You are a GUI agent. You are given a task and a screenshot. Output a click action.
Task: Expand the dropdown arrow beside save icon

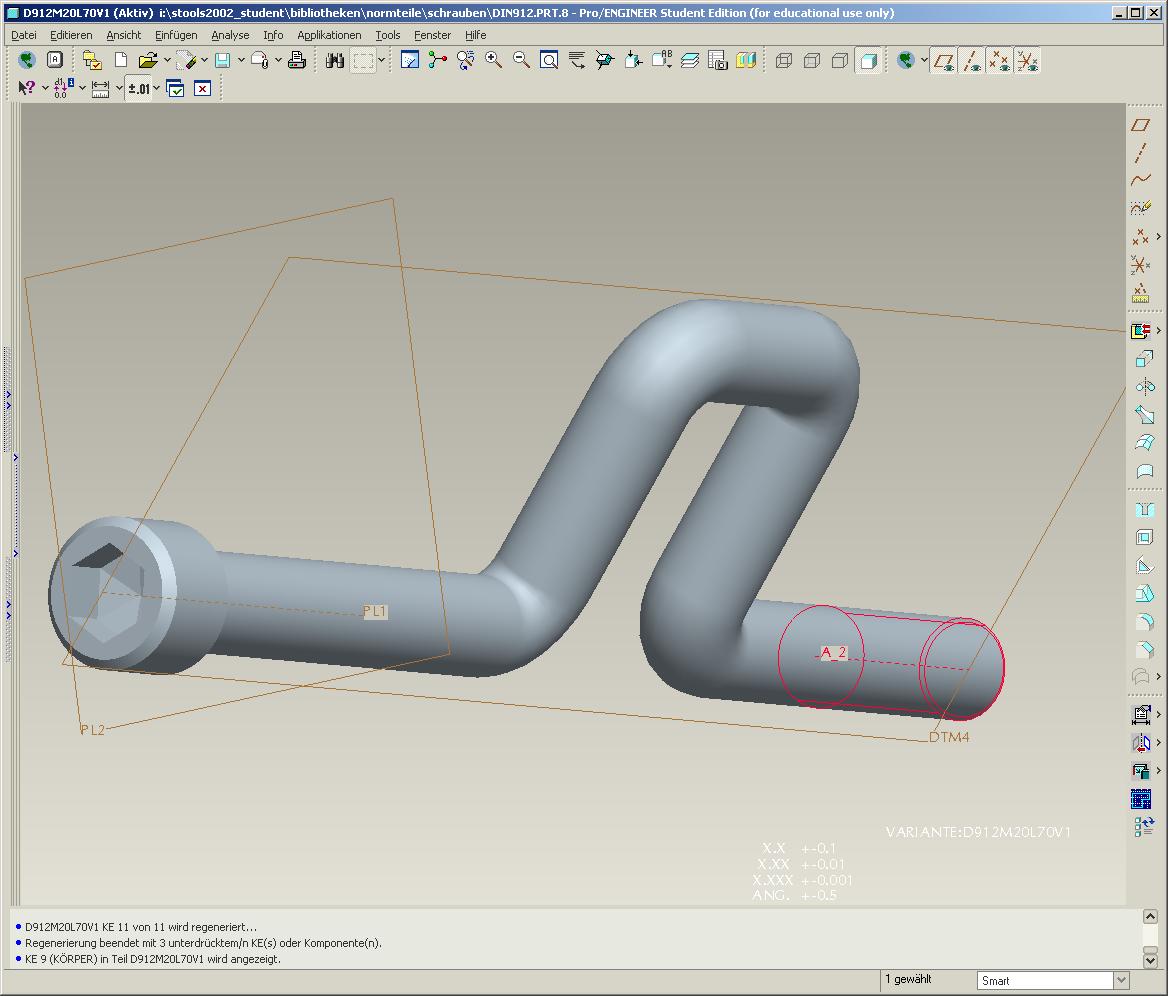click(241, 60)
